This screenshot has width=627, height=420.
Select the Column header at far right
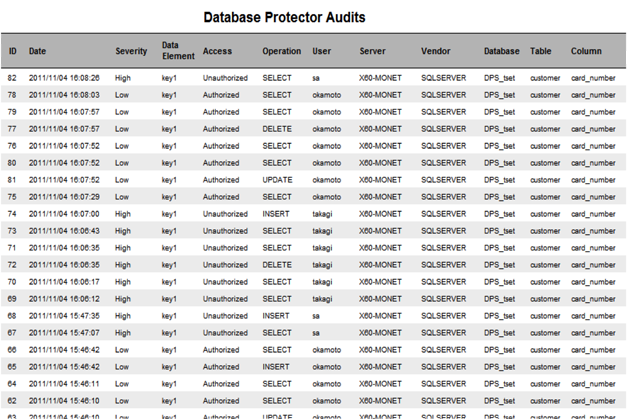pyautogui.click(x=586, y=50)
